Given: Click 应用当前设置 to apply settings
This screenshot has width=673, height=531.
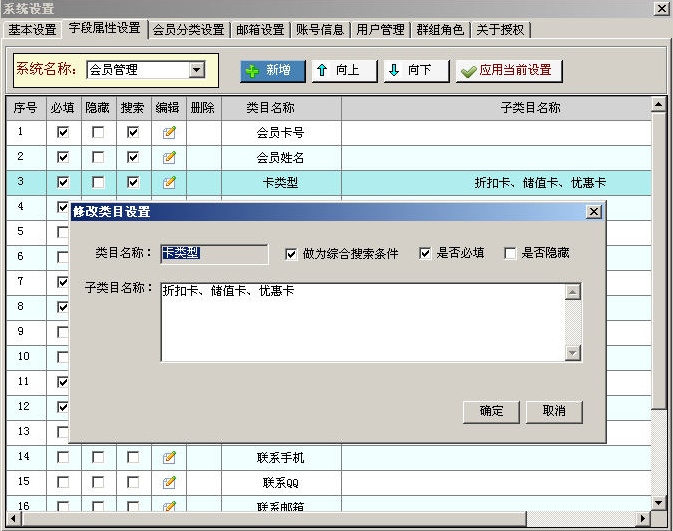Looking at the screenshot, I should (x=509, y=70).
